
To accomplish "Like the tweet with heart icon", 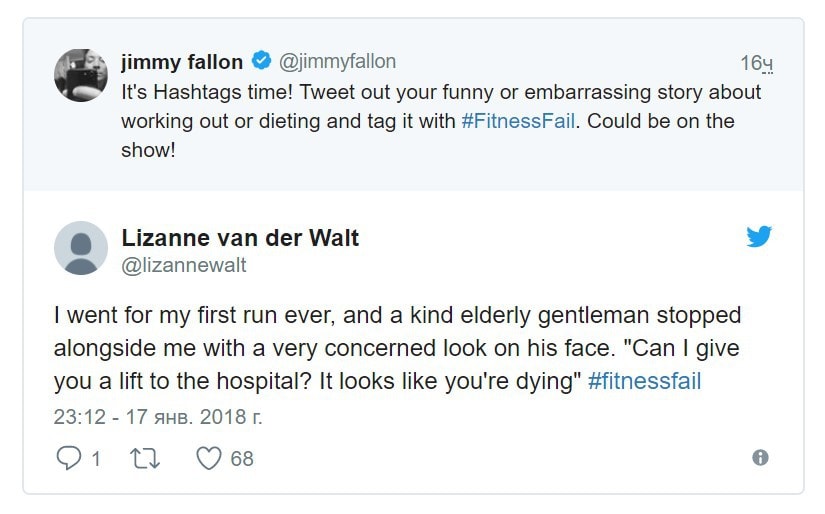I will click(209, 458).
